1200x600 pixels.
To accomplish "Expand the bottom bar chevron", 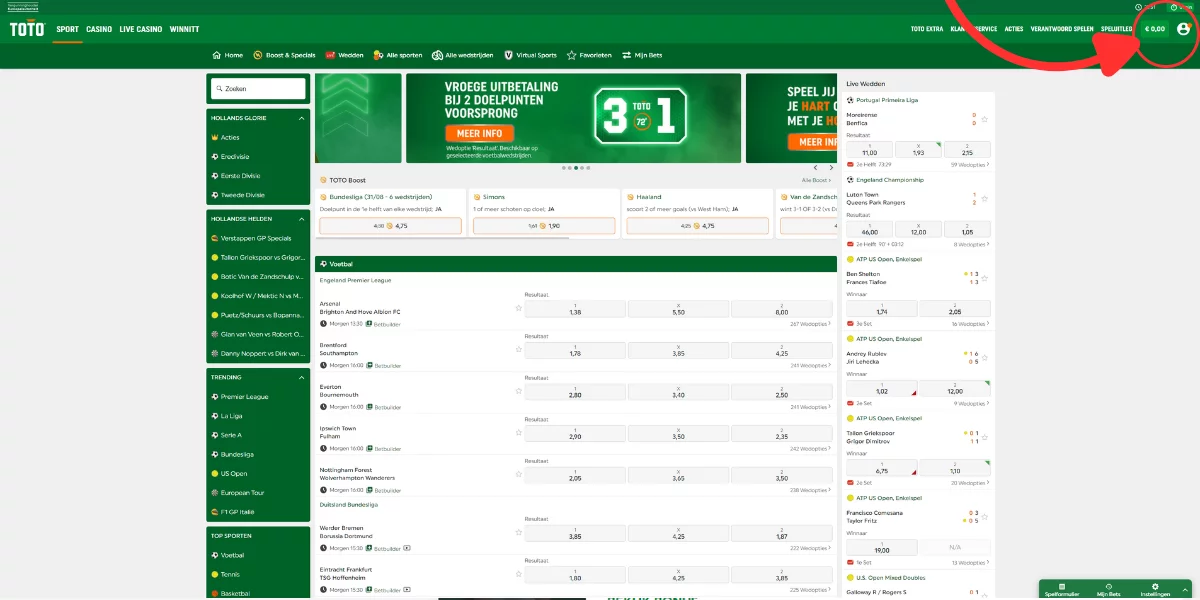I will tap(1186, 590).
